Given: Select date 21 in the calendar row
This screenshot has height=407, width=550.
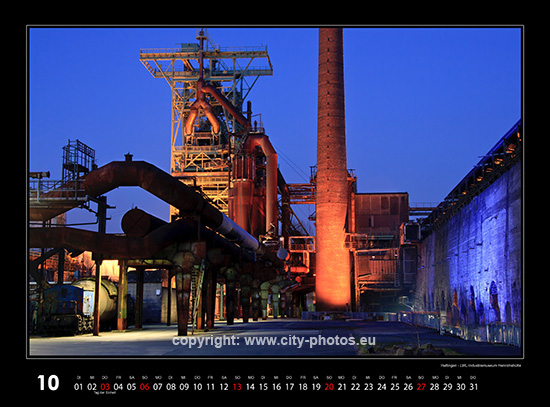Looking at the screenshot, I should (342, 387).
